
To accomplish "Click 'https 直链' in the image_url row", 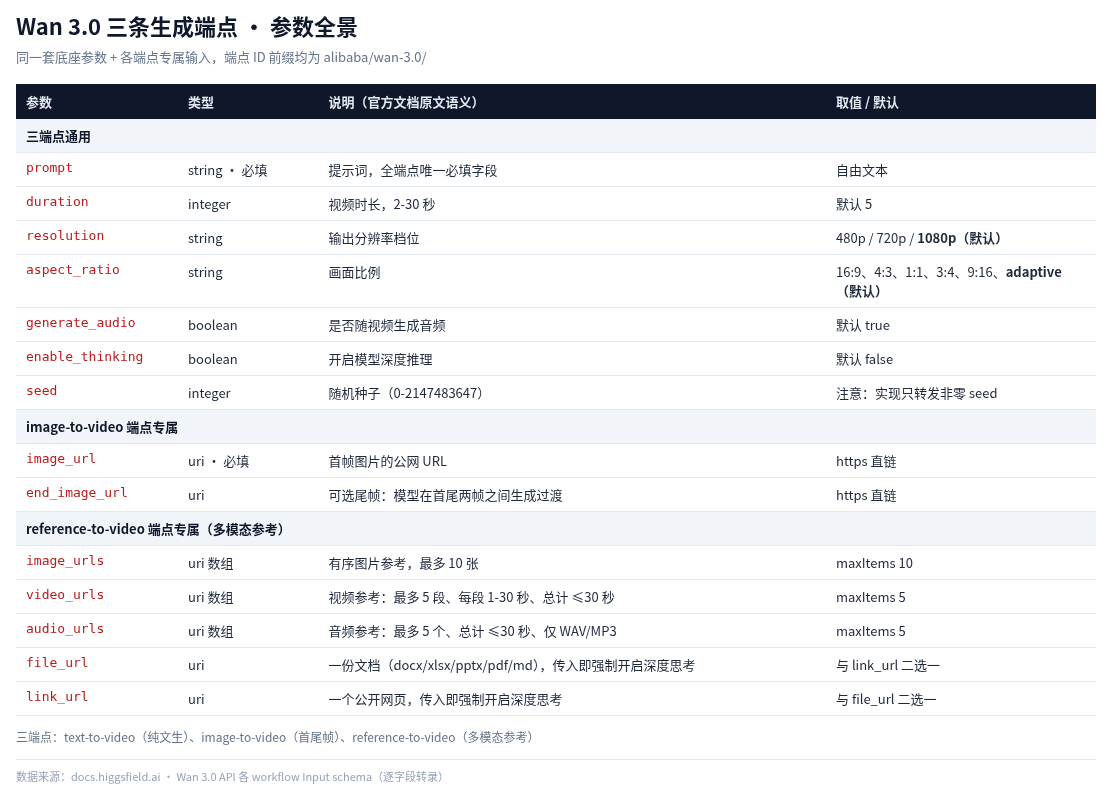I will (x=866, y=462).
